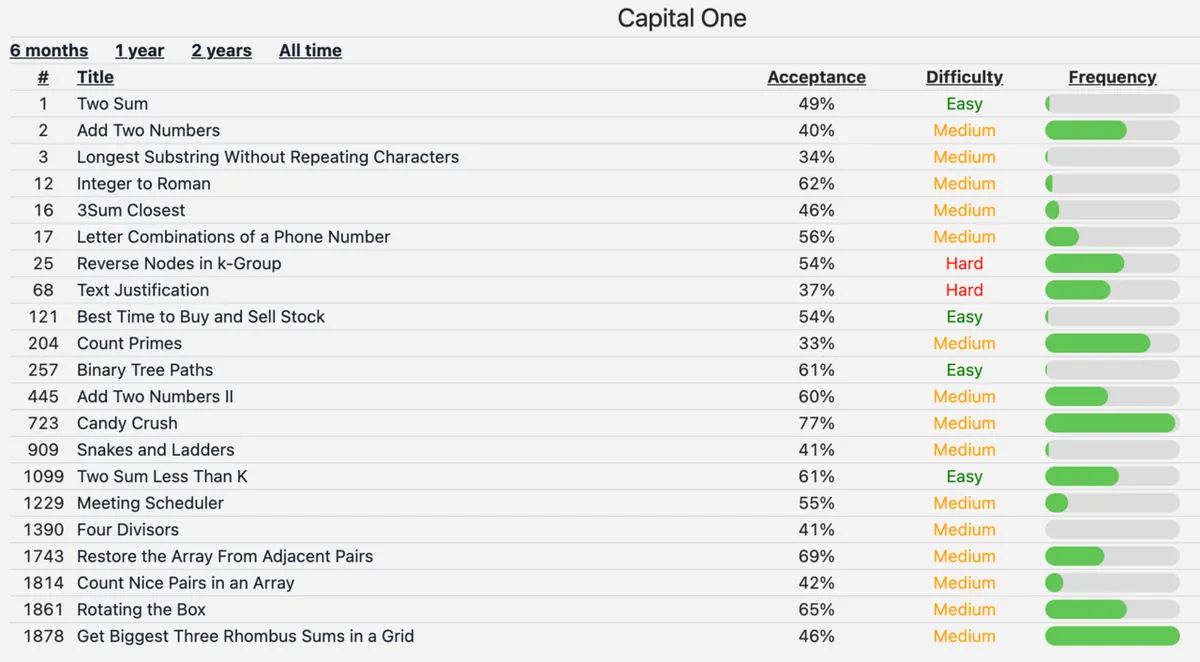Open the Two Sum problem
This screenshot has height=662, width=1200.
112,104
